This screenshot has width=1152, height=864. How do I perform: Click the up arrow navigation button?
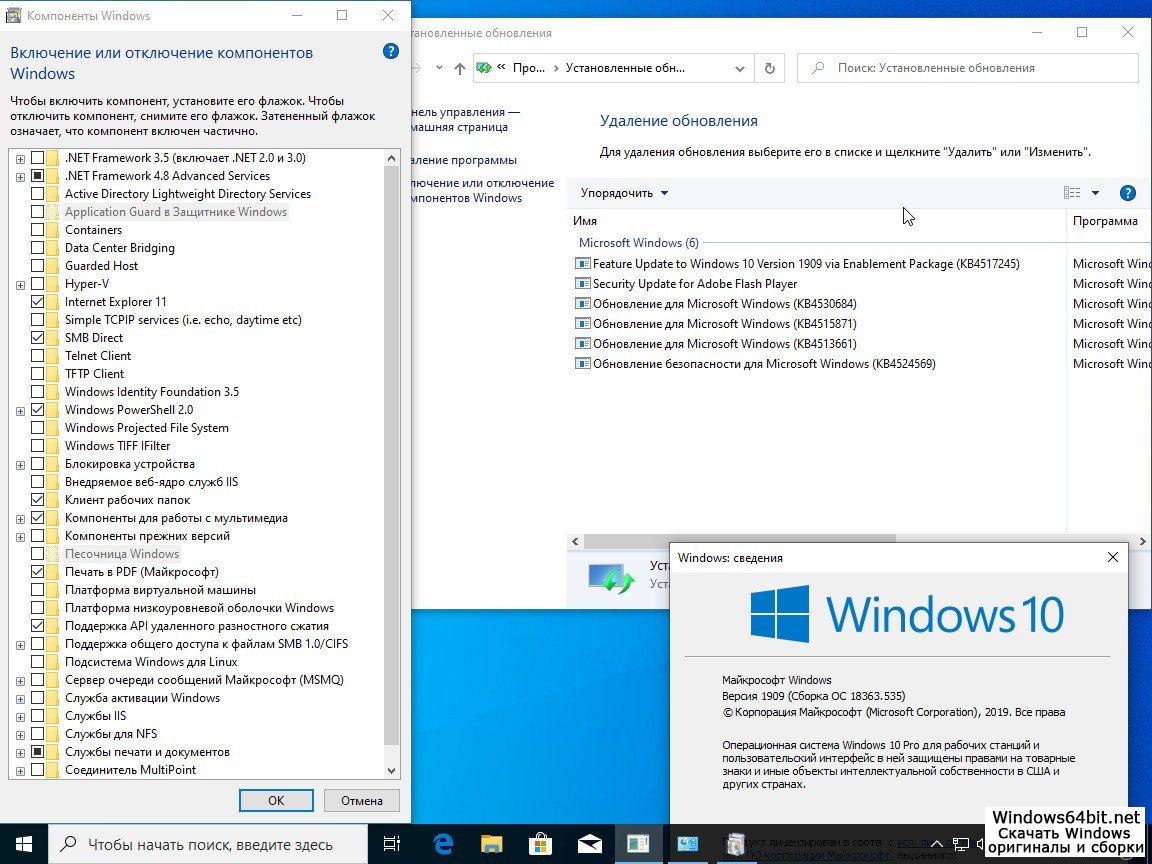459,68
